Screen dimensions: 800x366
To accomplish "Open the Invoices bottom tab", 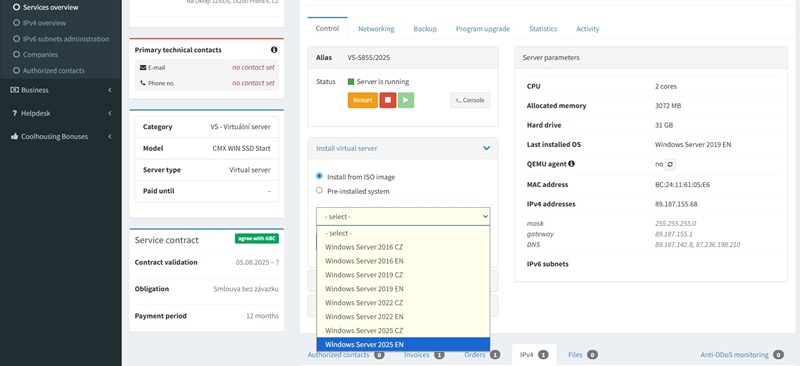I will click(424, 355).
